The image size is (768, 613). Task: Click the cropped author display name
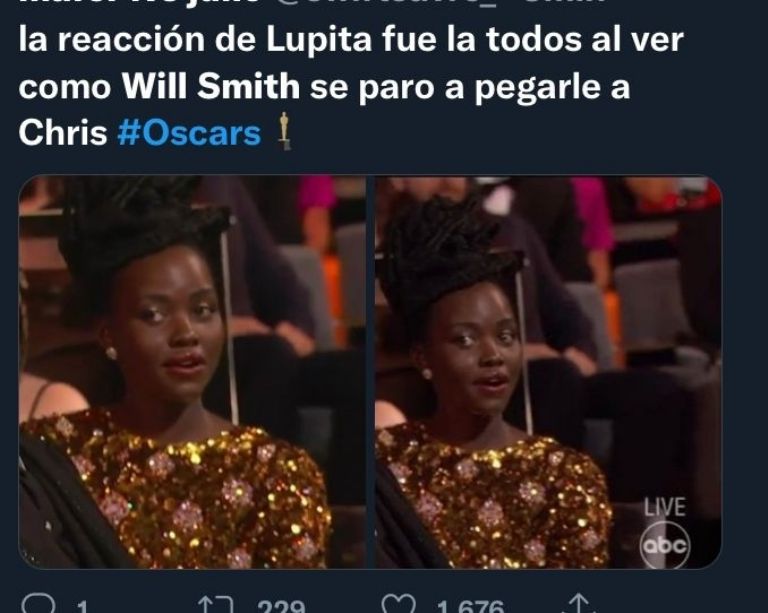coord(140,2)
